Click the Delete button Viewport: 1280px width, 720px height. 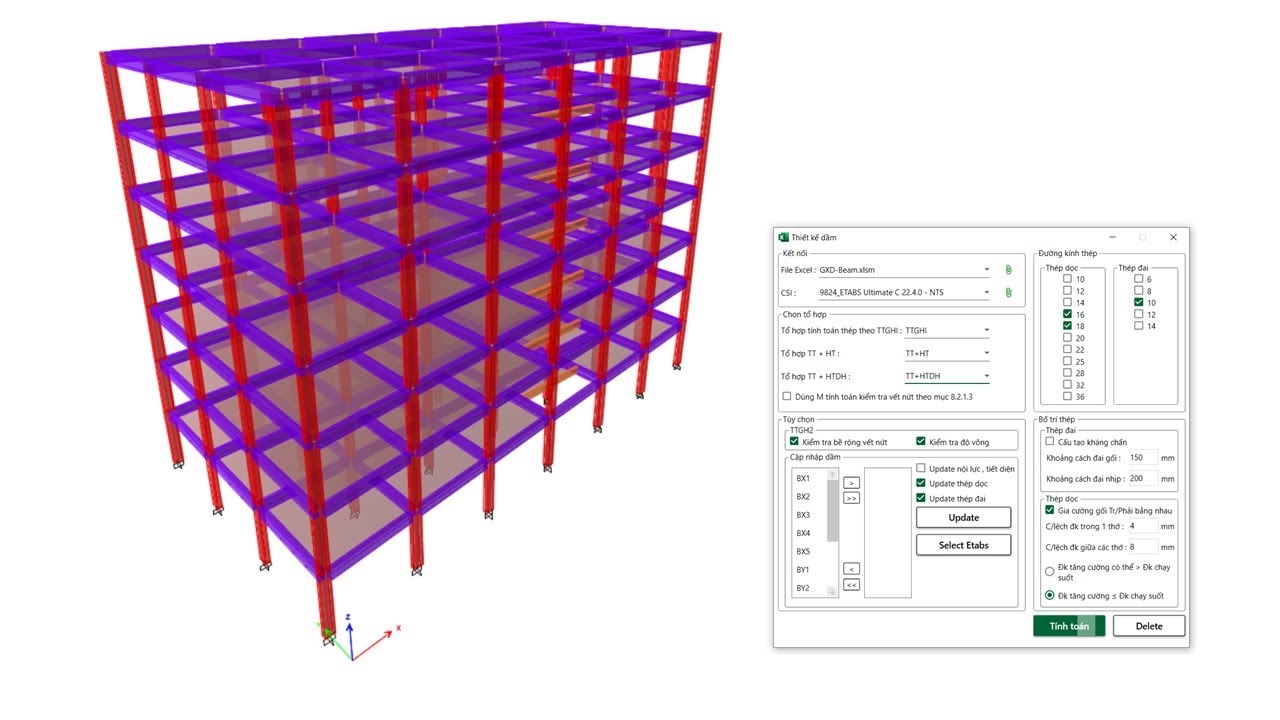(1149, 626)
